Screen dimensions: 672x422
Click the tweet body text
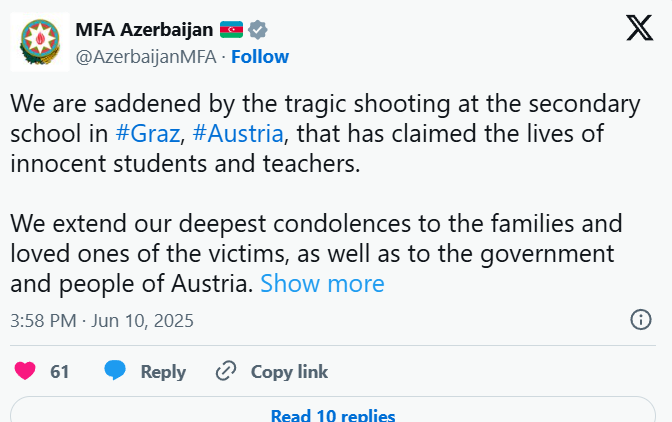tap(326, 194)
